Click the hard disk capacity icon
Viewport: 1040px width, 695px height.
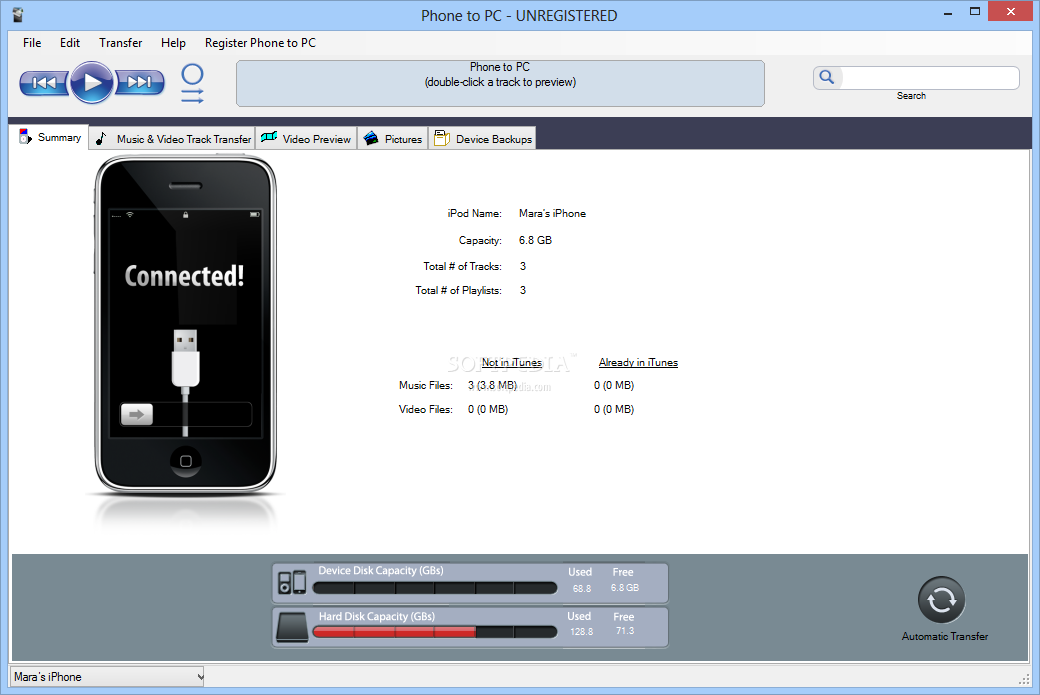[x=292, y=626]
